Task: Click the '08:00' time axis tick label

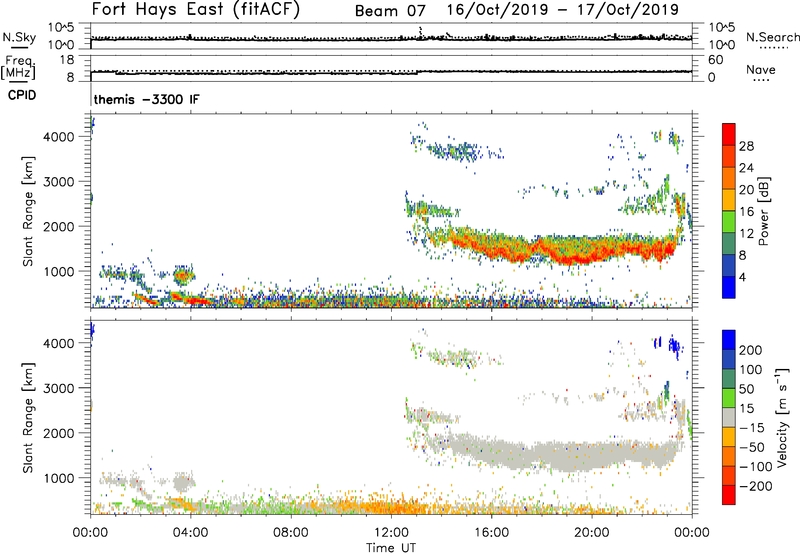Action: tap(291, 533)
